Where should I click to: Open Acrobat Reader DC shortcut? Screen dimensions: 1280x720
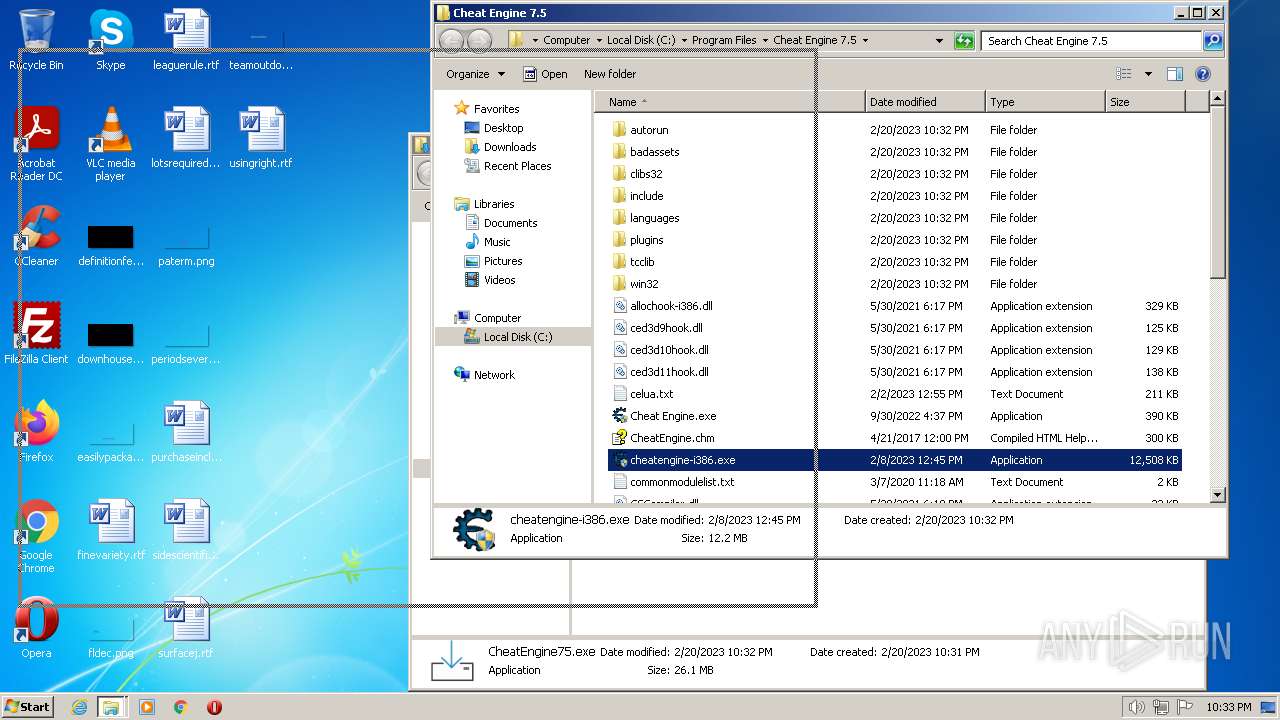tap(36, 144)
